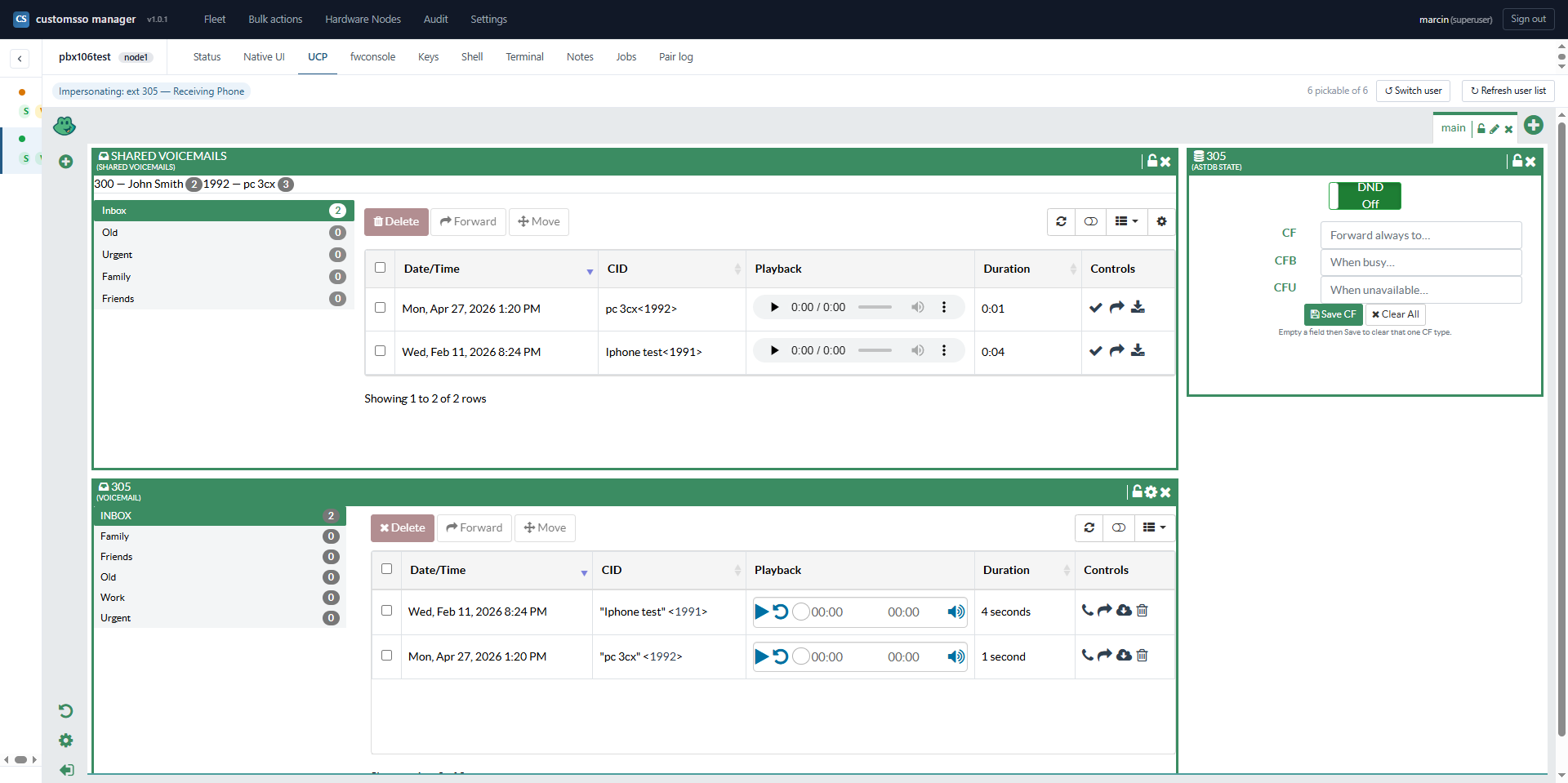
Task: Sort 305 voicemails by Date/Time
Action: click(497, 570)
